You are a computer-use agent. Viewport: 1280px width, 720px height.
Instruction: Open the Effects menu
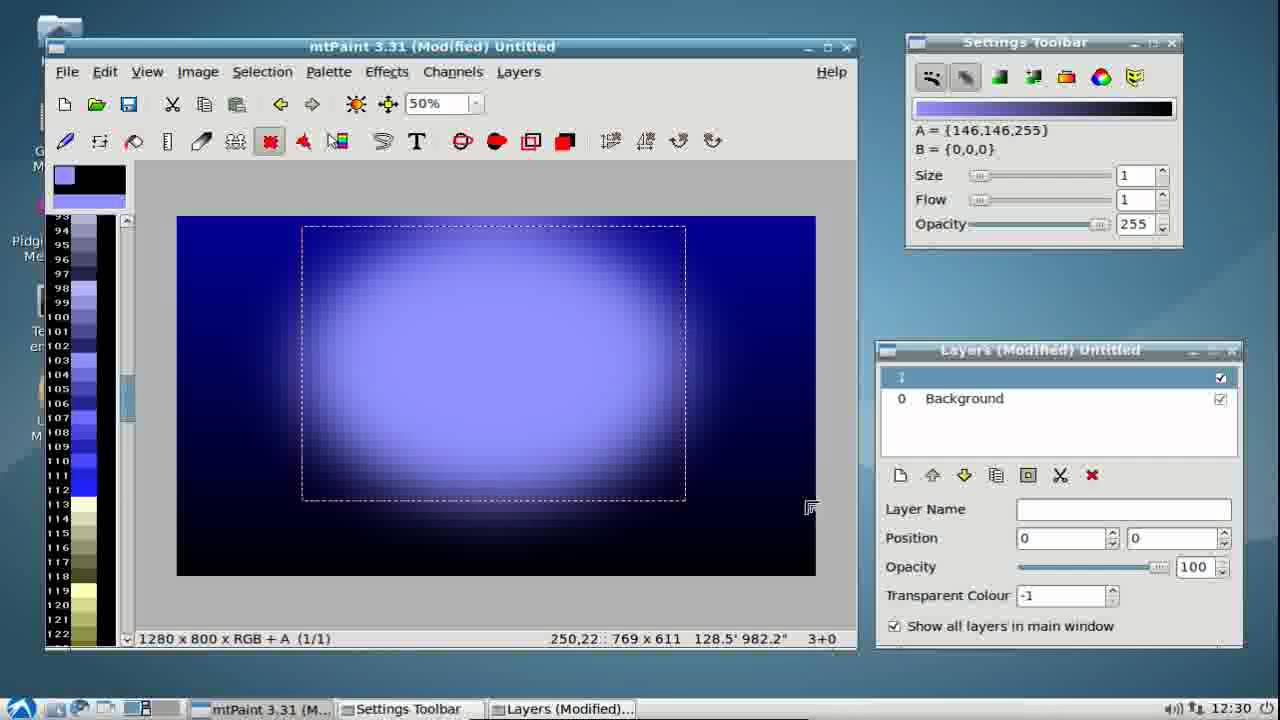tap(386, 72)
